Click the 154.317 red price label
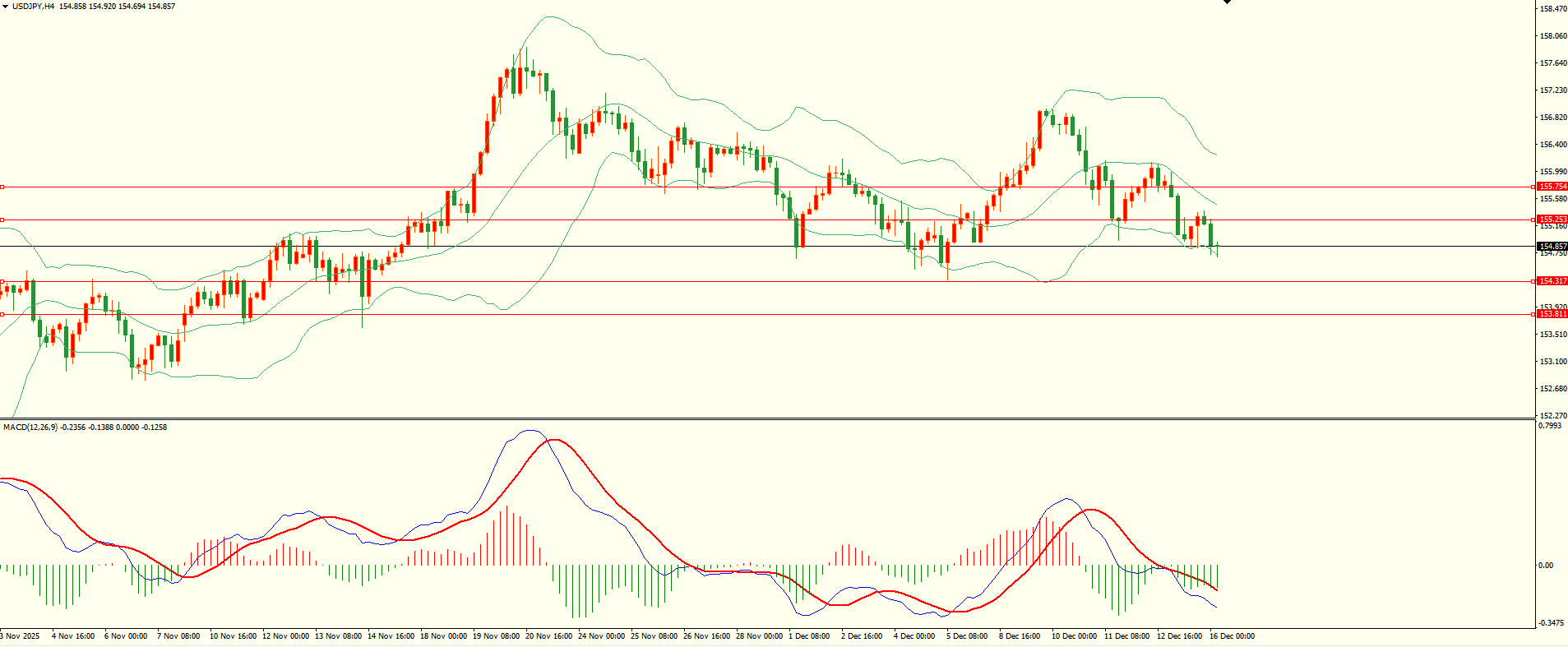 pyautogui.click(x=1552, y=281)
